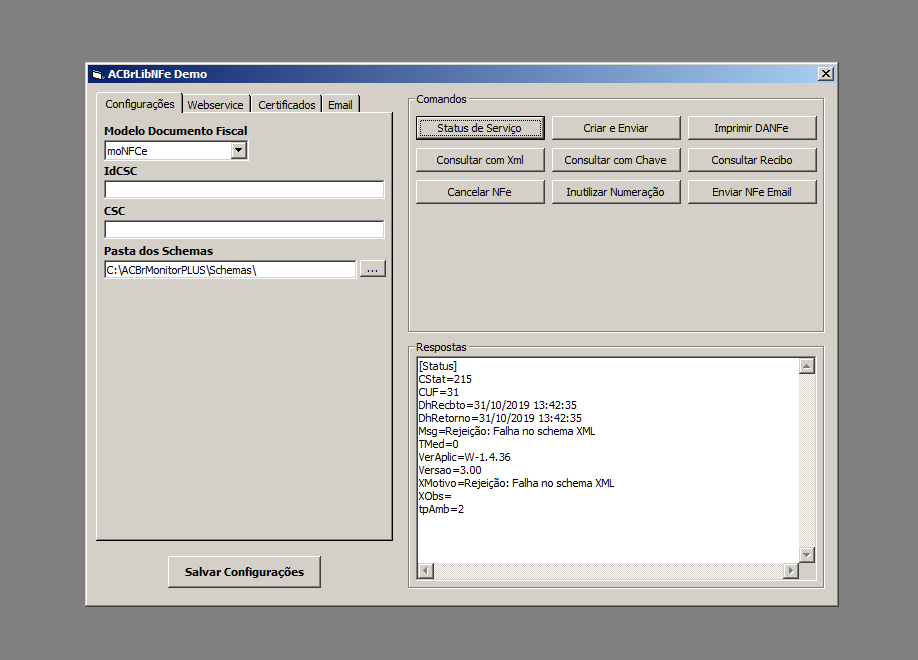Click Cancelar NFe button

[x=480, y=192]
